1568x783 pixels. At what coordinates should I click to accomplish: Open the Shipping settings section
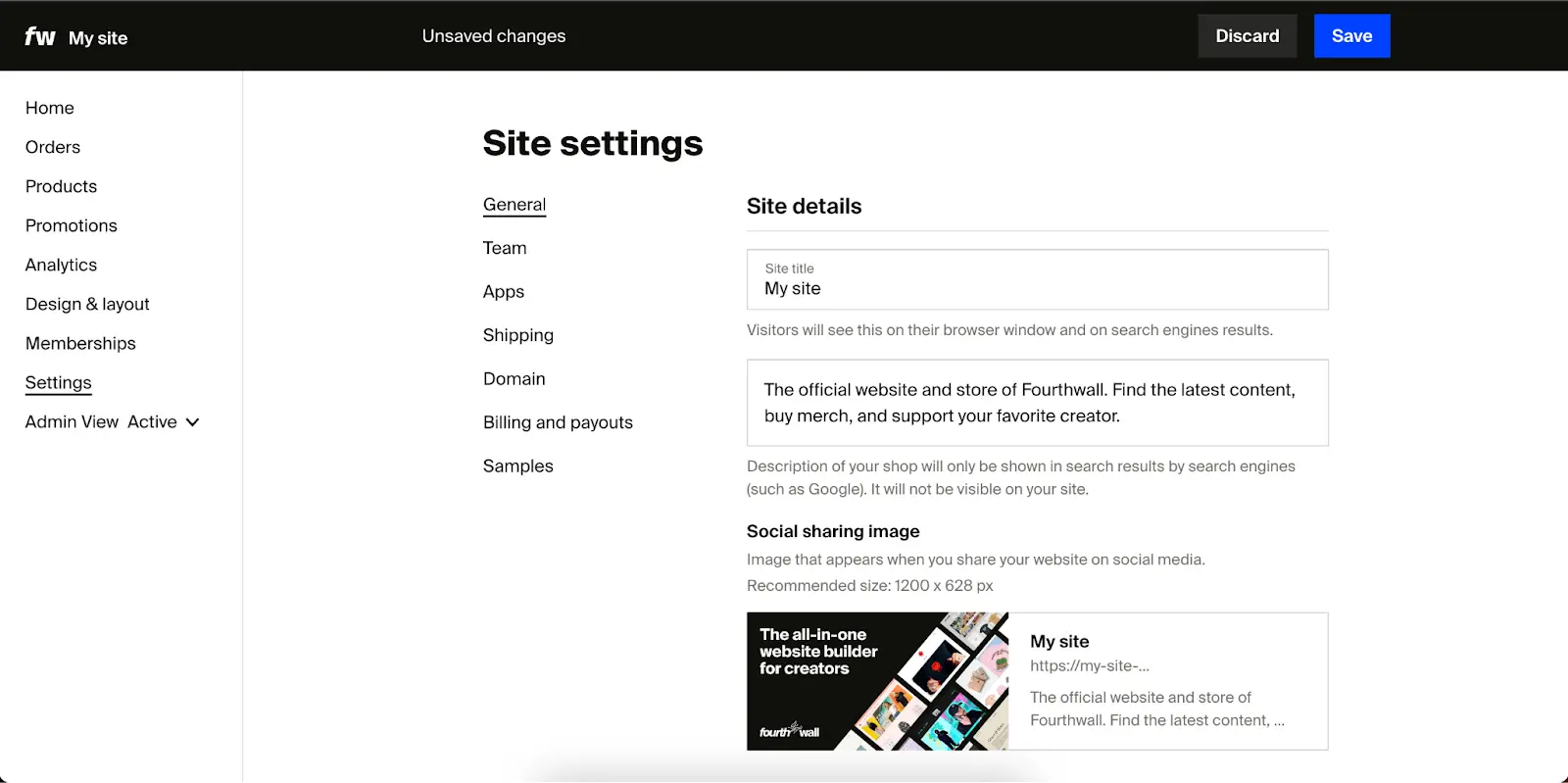tap(518, 335)
